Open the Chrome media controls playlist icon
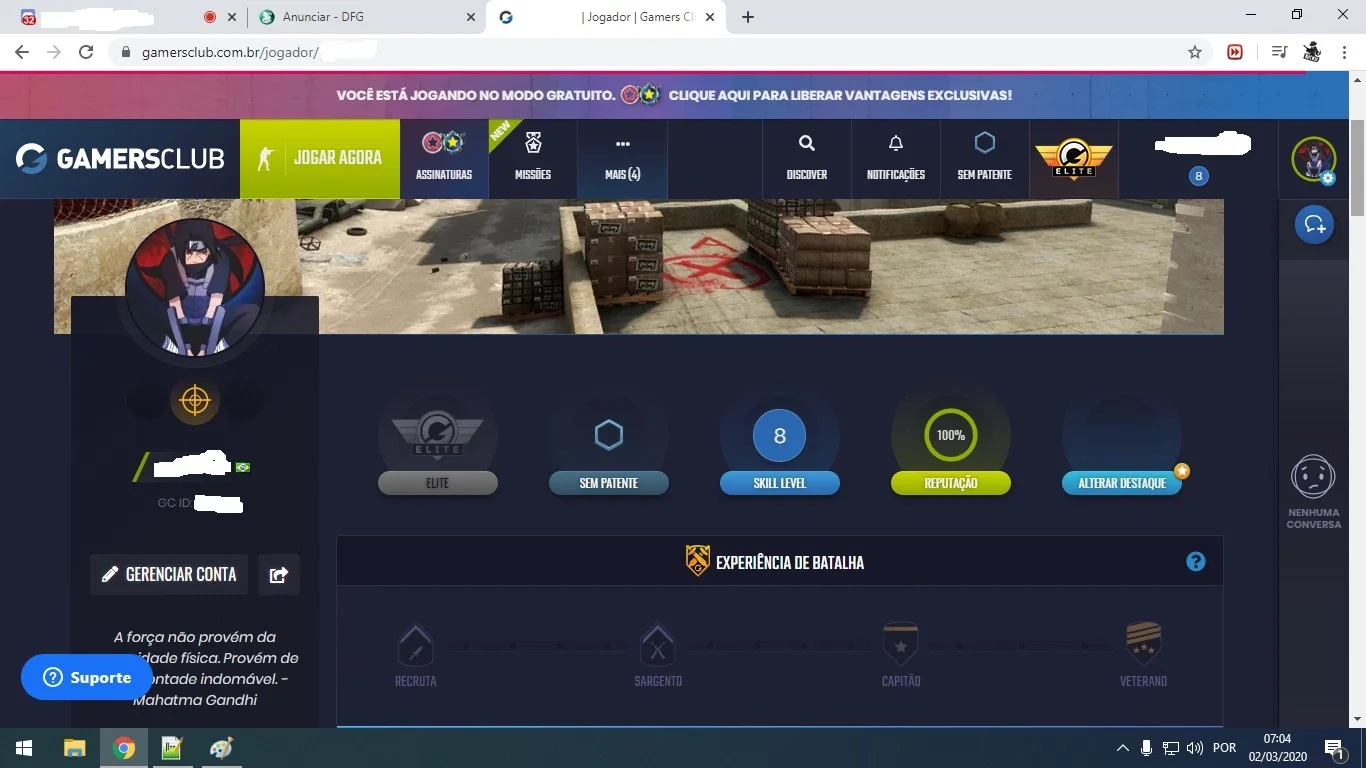Viewport: 1366px width, 768px height. click(x=1279, y=52)
